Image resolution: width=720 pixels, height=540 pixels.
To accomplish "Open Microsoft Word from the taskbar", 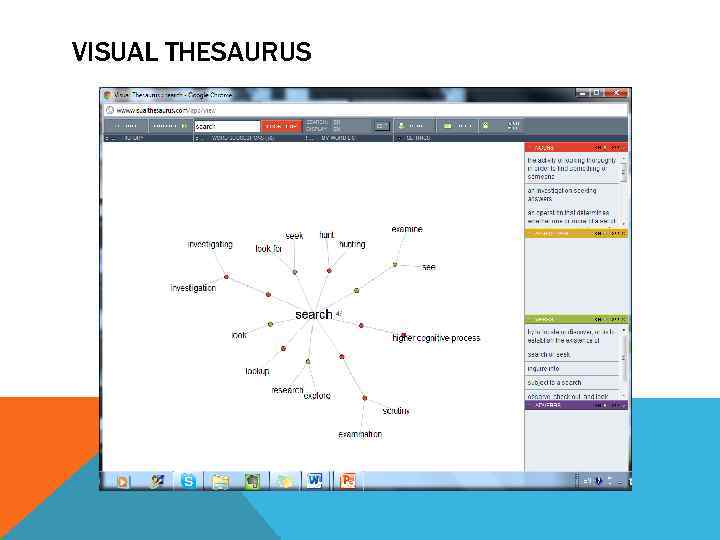I will [x=315, y=481].
